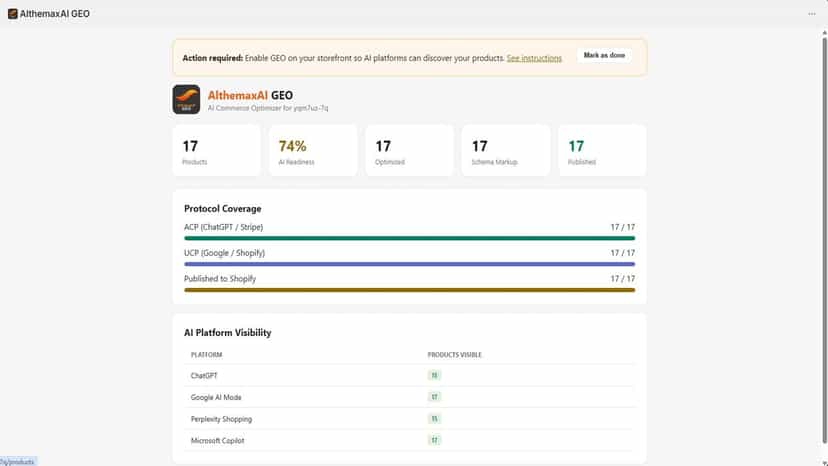Image resolution: width=828 pixels, height=466 pixels.
Task: Click the Google AI Mode row label
Action: [x=216, y=397]
